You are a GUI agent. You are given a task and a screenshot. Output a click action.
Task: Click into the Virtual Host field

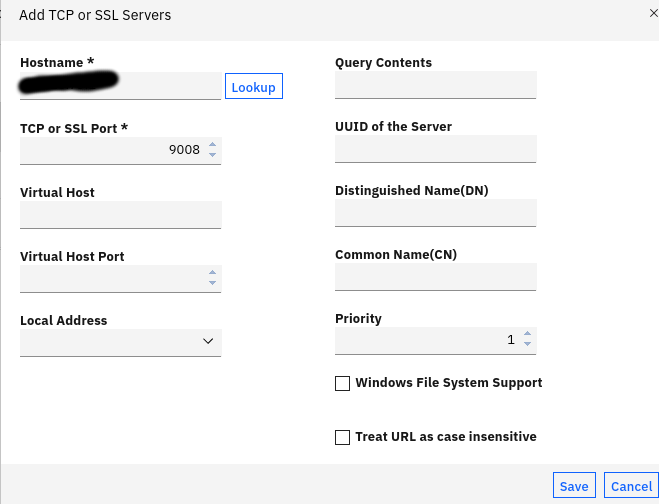pyautogui.click(x=120, y=214)
